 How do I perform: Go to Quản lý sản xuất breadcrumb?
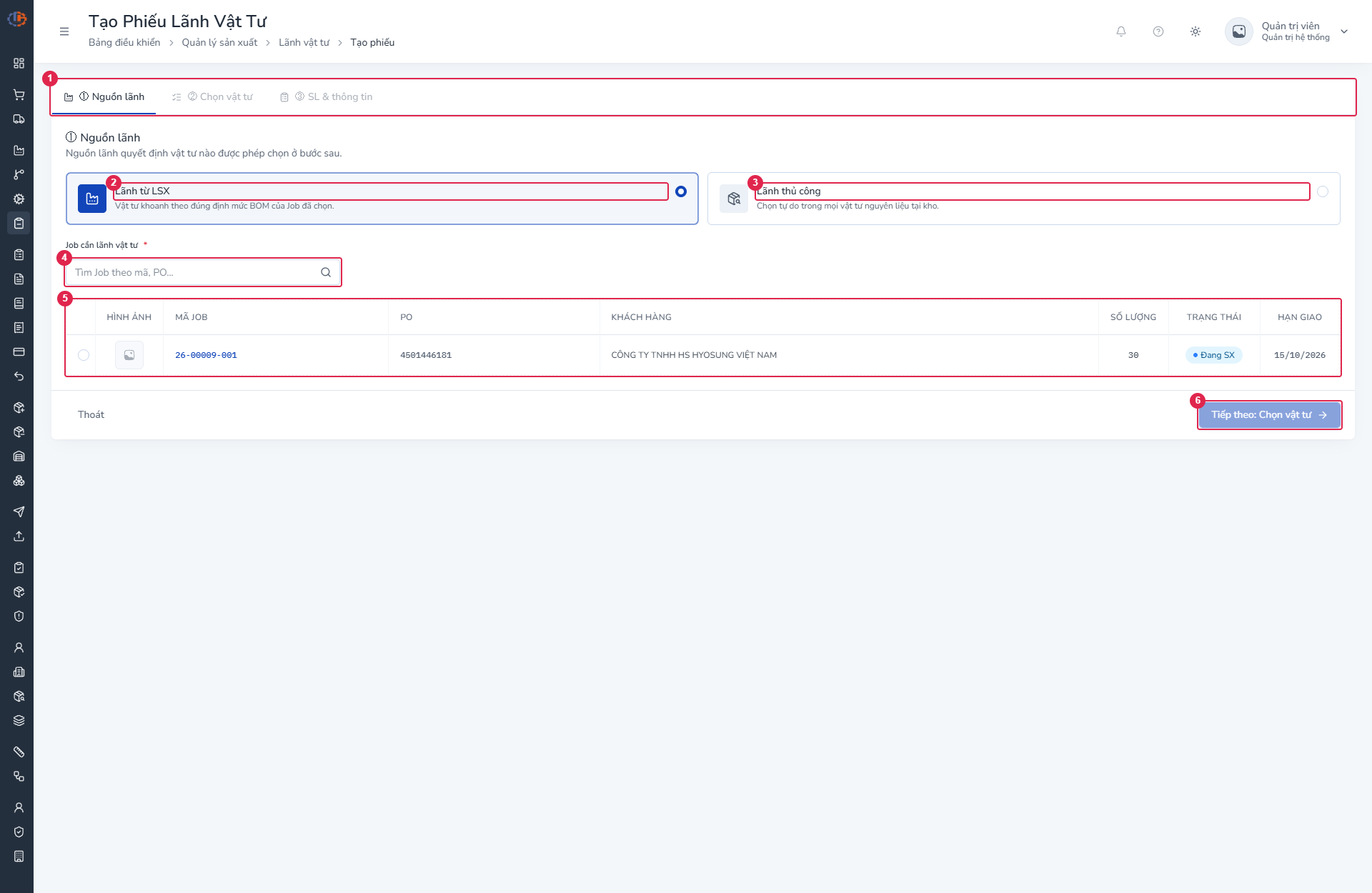(x=219, y=43)
